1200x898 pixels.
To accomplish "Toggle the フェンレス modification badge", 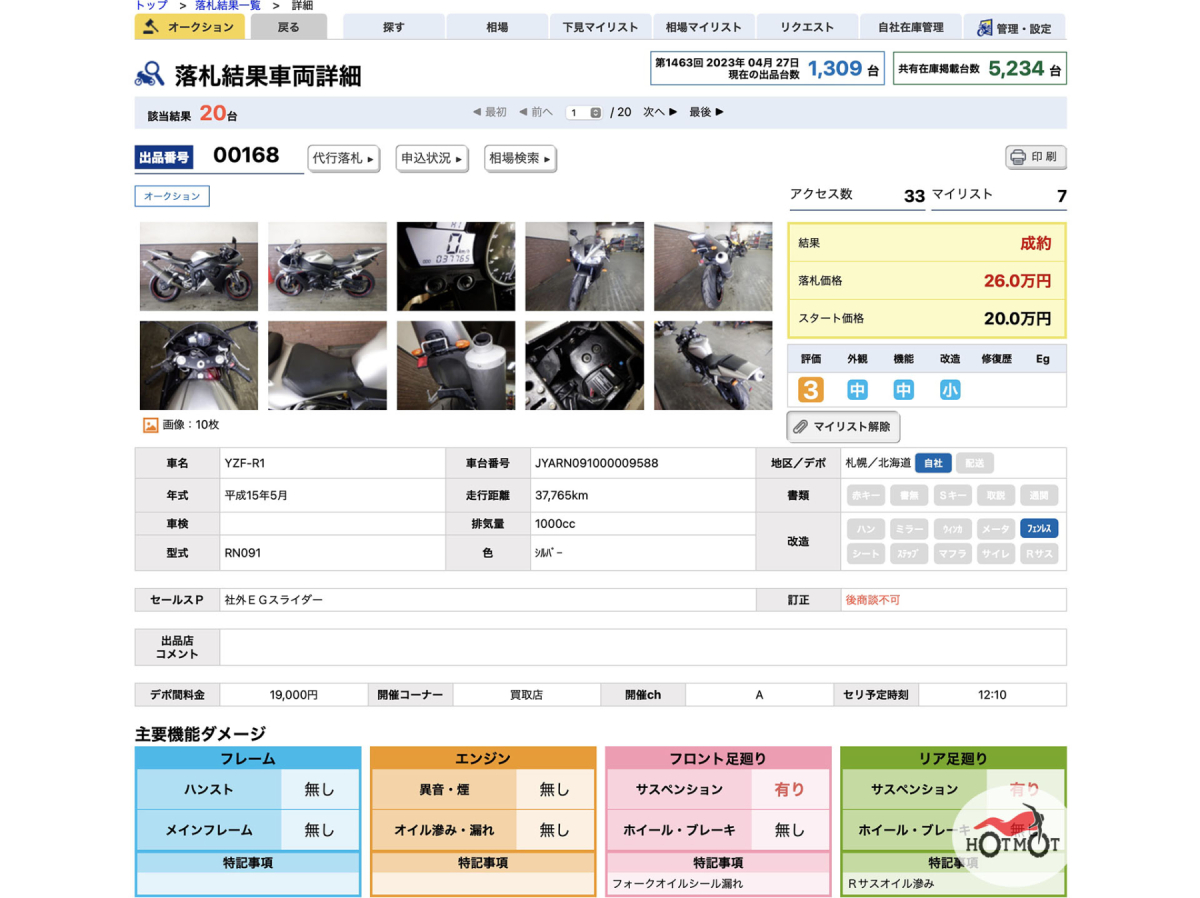I will tap(1039, 528).
